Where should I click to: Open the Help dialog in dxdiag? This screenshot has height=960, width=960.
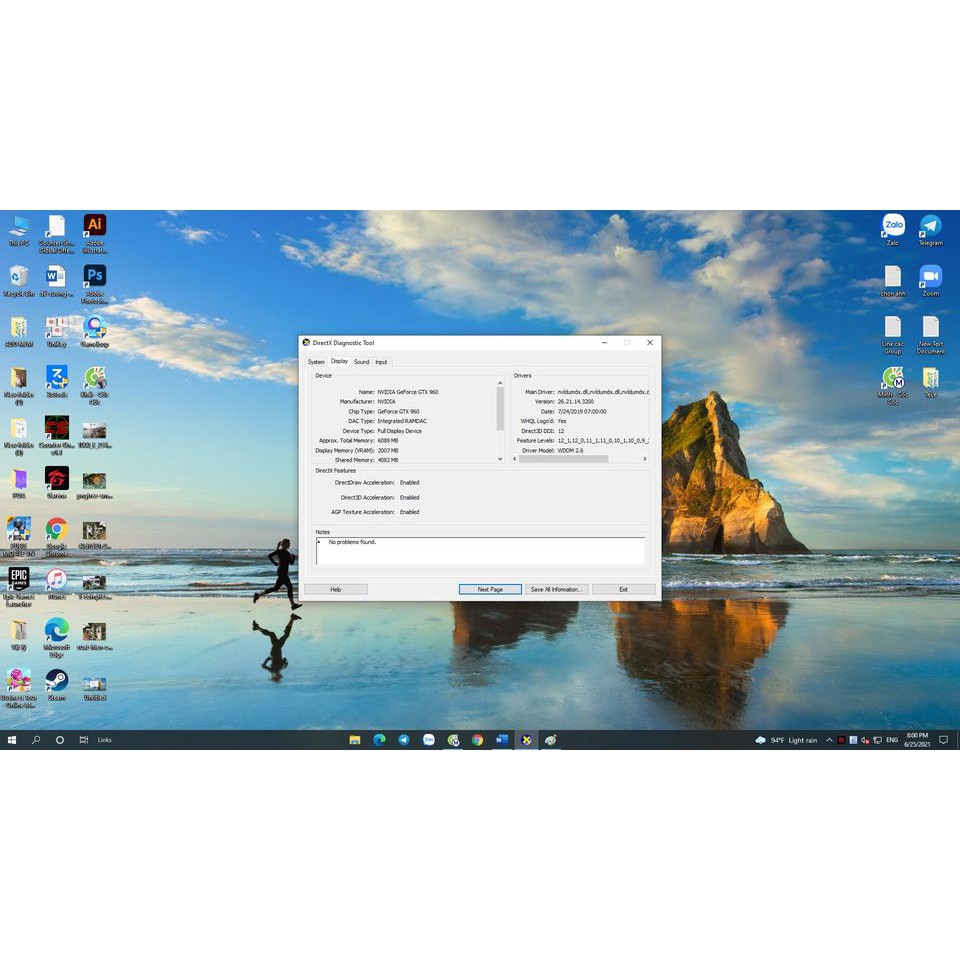336,589
